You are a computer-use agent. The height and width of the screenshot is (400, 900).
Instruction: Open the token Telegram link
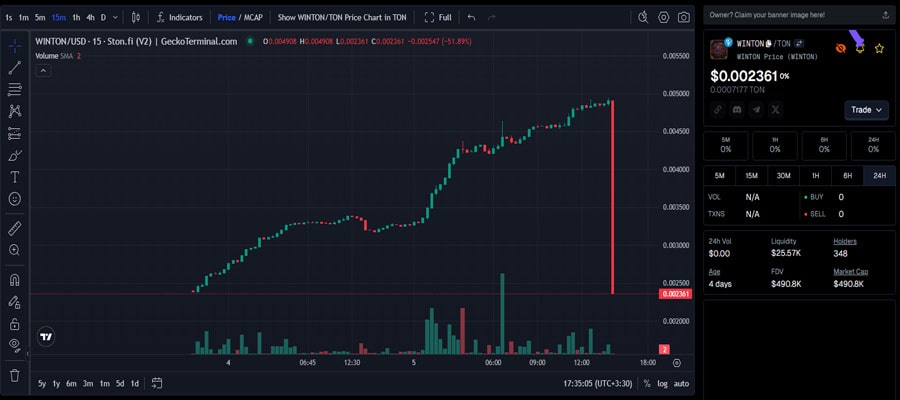[757, 110]
